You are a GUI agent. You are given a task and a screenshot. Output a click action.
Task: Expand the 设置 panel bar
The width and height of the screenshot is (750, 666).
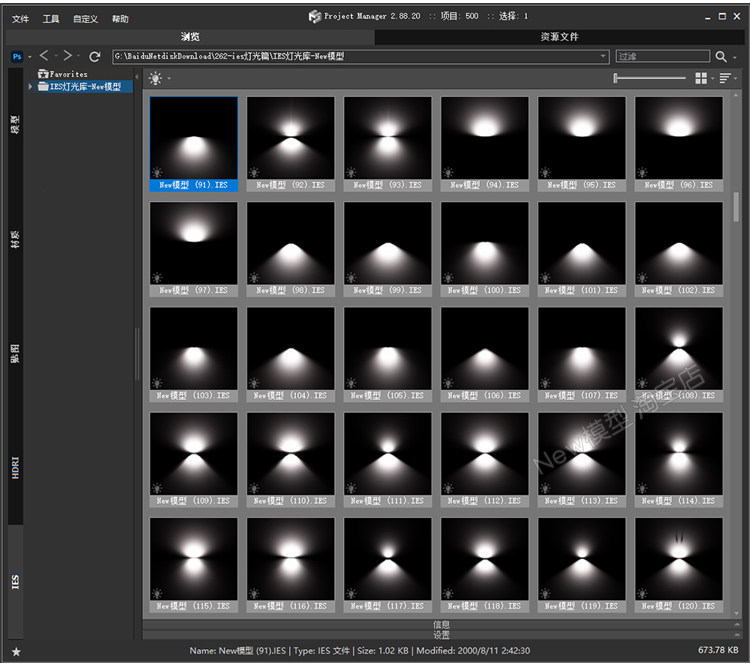click(x=441, y=635)
